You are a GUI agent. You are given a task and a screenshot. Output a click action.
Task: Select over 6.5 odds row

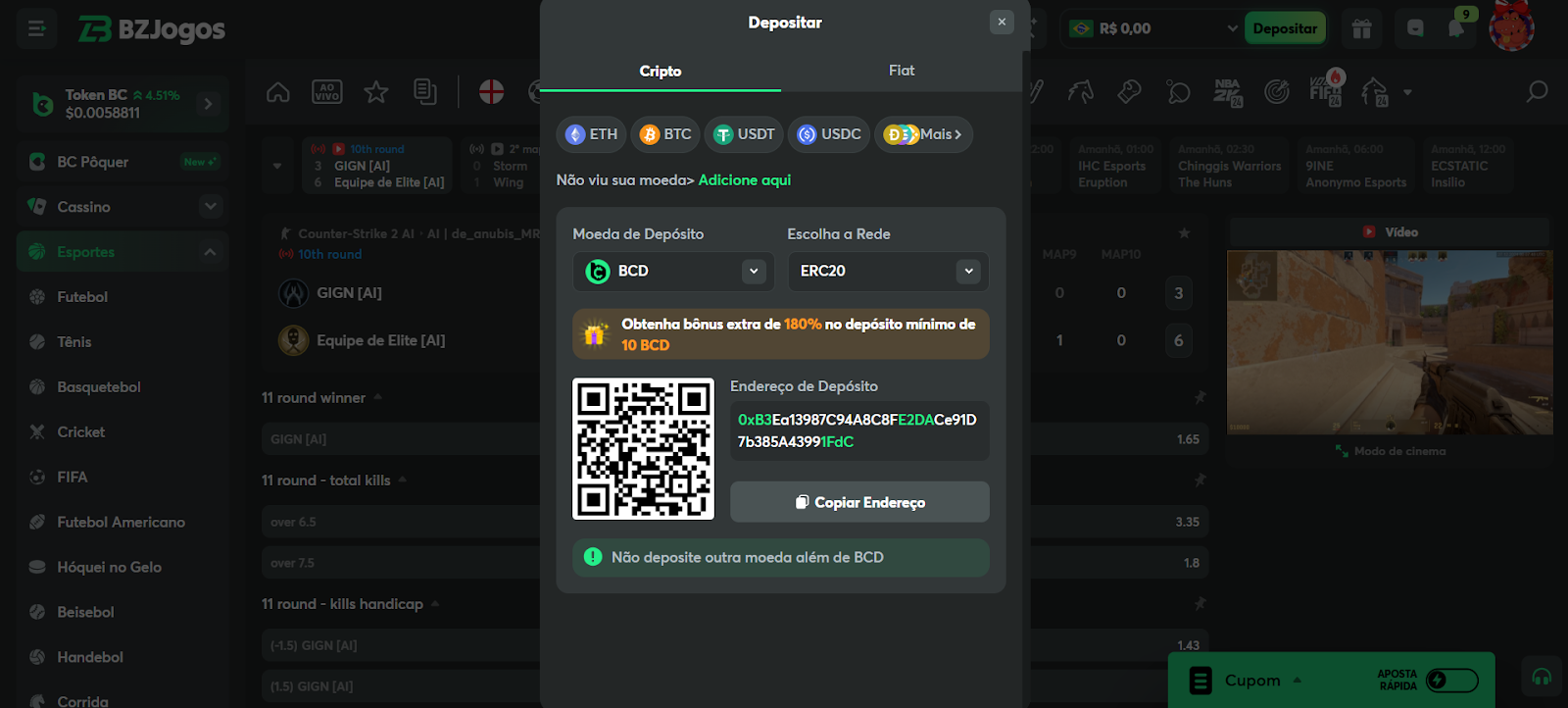[x=734, y=522]
